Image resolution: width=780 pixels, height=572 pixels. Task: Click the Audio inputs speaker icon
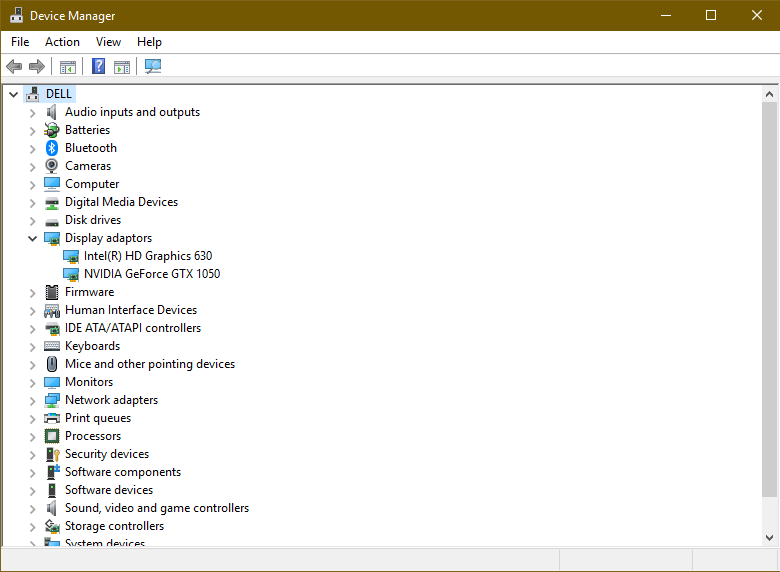coord(52,112)
